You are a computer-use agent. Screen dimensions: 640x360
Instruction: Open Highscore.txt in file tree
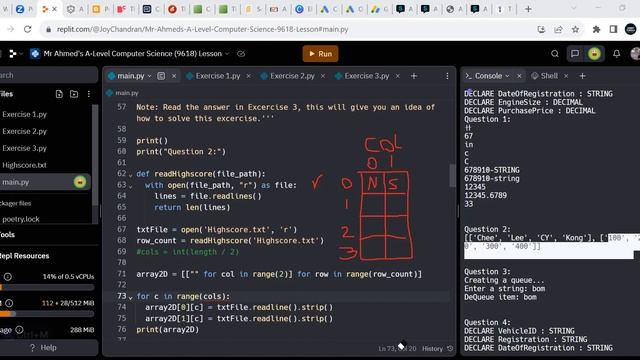pyautogui.click(x=24, y=165)
